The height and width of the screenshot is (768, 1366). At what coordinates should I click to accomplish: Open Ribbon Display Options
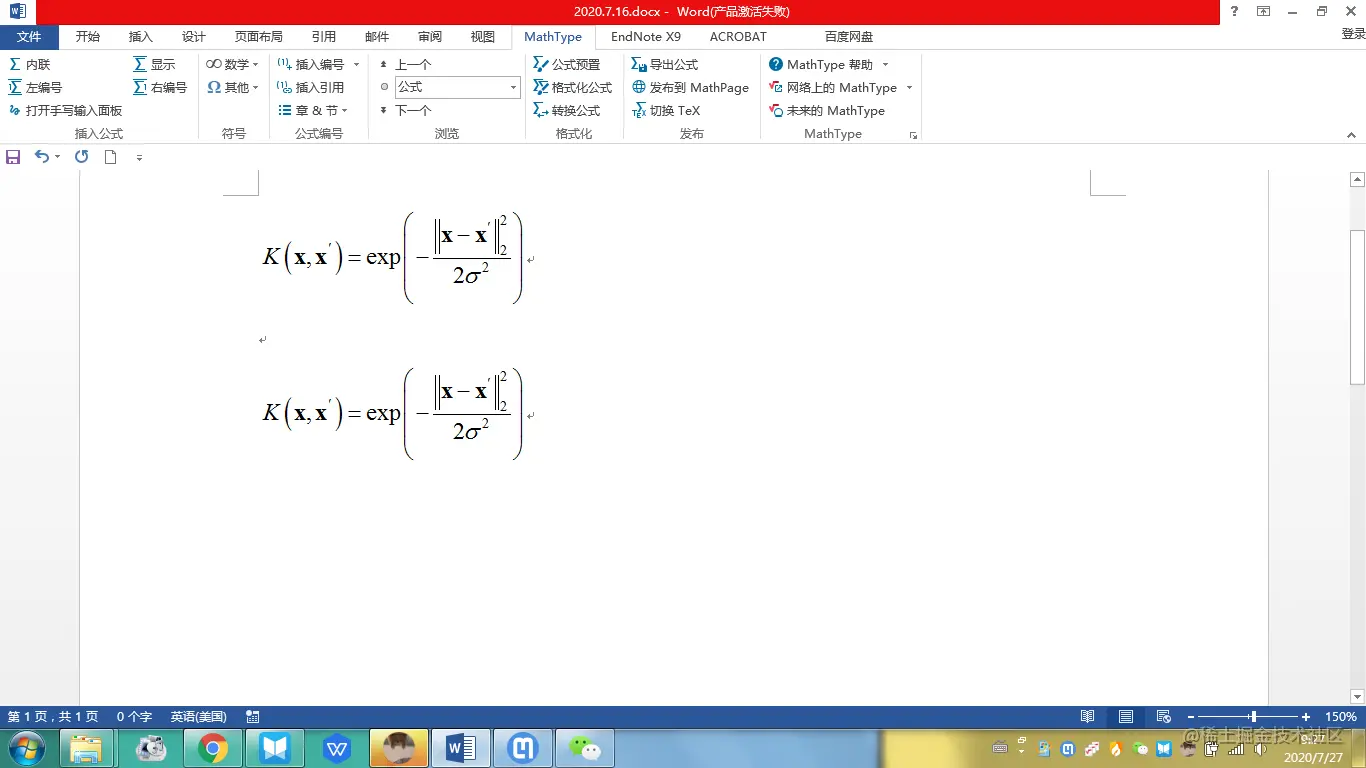point(1264,11)
